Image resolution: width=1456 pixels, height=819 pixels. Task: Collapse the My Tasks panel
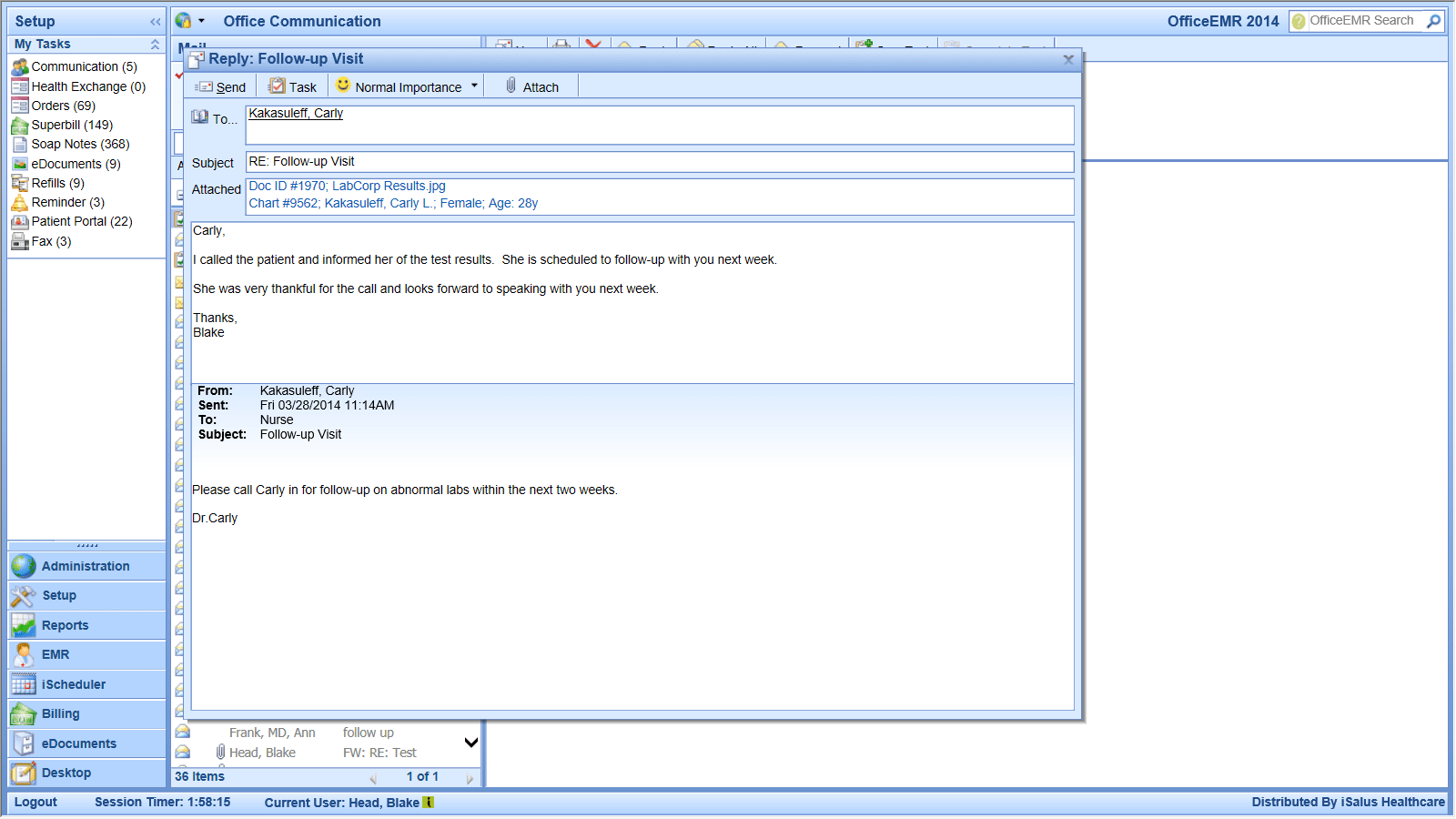[x=155, y=45]
